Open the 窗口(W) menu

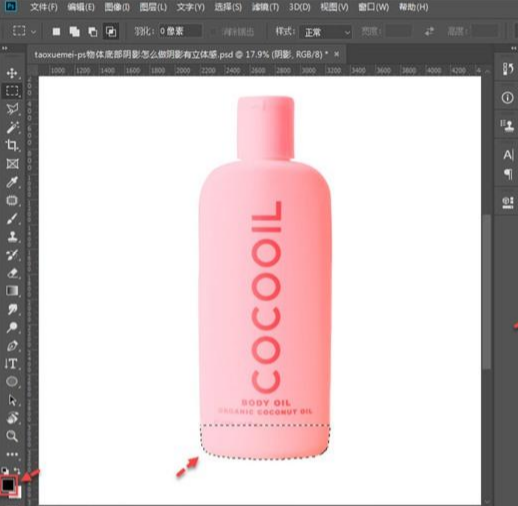tap(374, 7)
